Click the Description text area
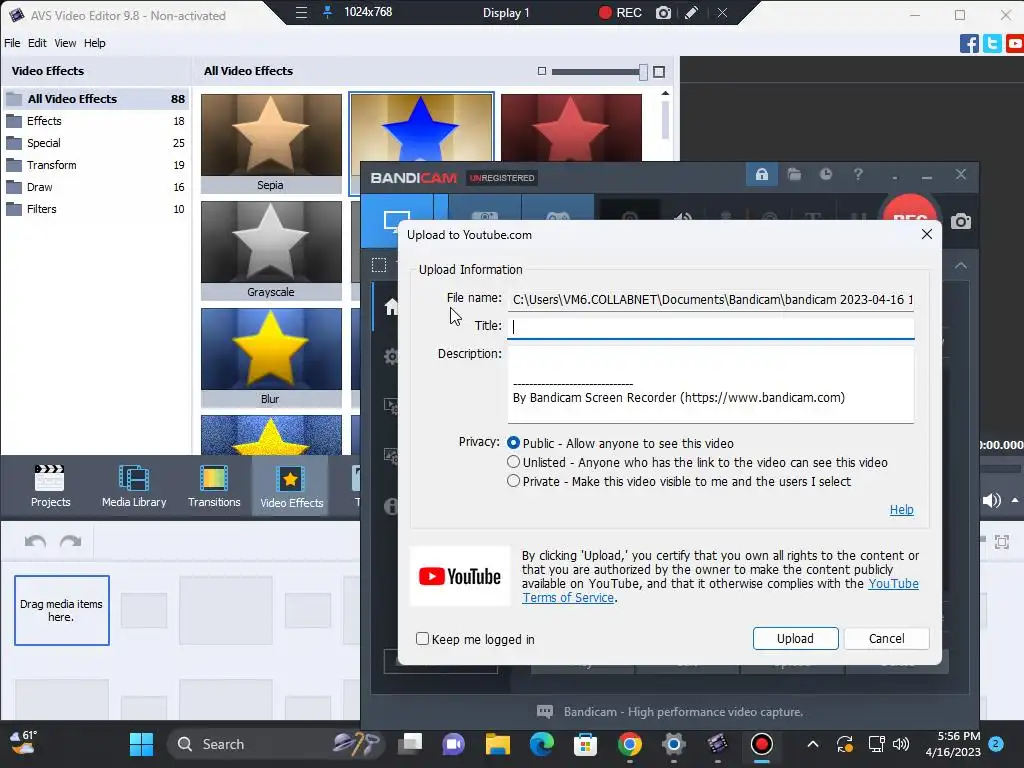This screenshot has height=768, width=1024. click(711, 384)
